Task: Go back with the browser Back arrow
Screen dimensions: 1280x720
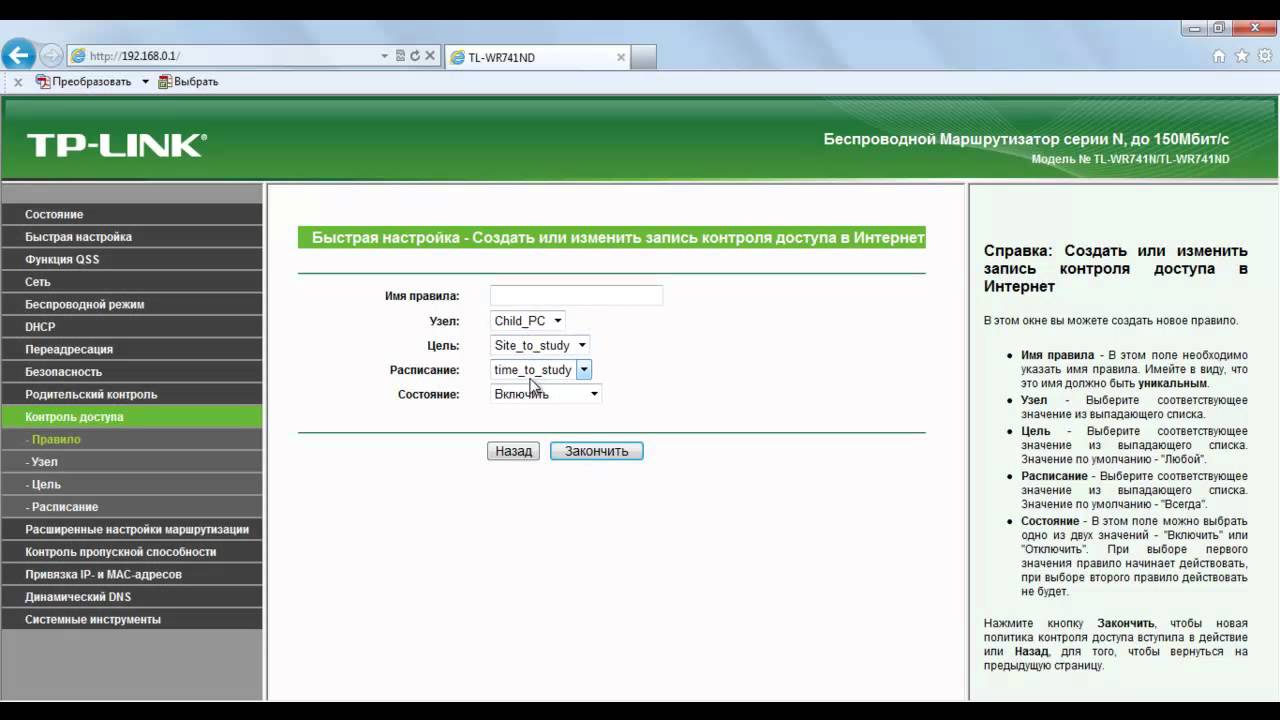Action: click(18, 55)
